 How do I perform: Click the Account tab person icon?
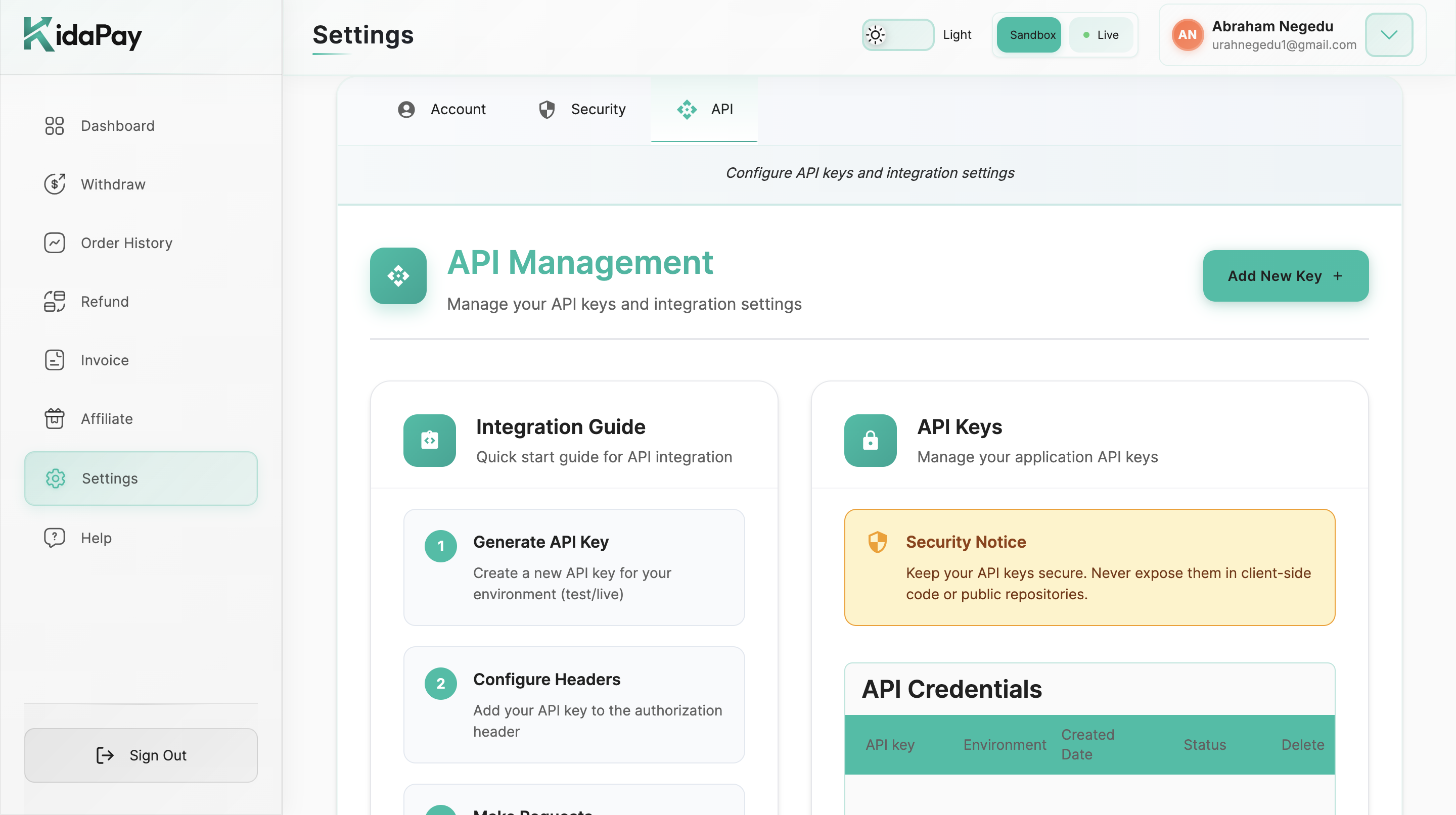point(406,109)
